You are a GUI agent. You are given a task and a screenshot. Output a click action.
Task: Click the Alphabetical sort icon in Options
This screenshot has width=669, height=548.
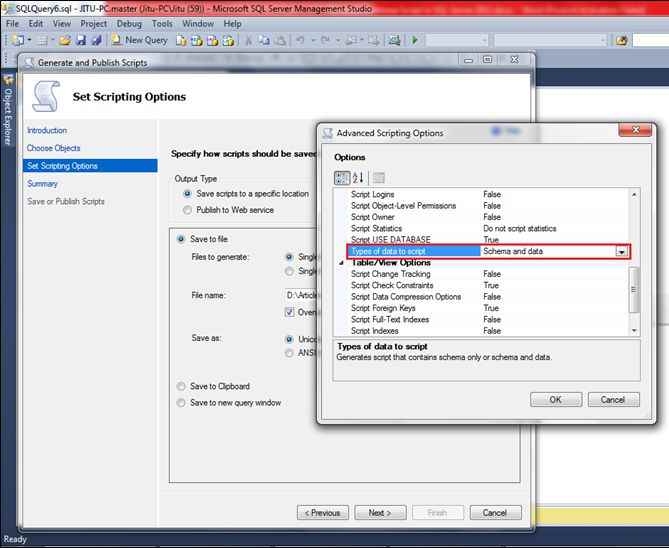pyautogui.click(x=358, y=177)
